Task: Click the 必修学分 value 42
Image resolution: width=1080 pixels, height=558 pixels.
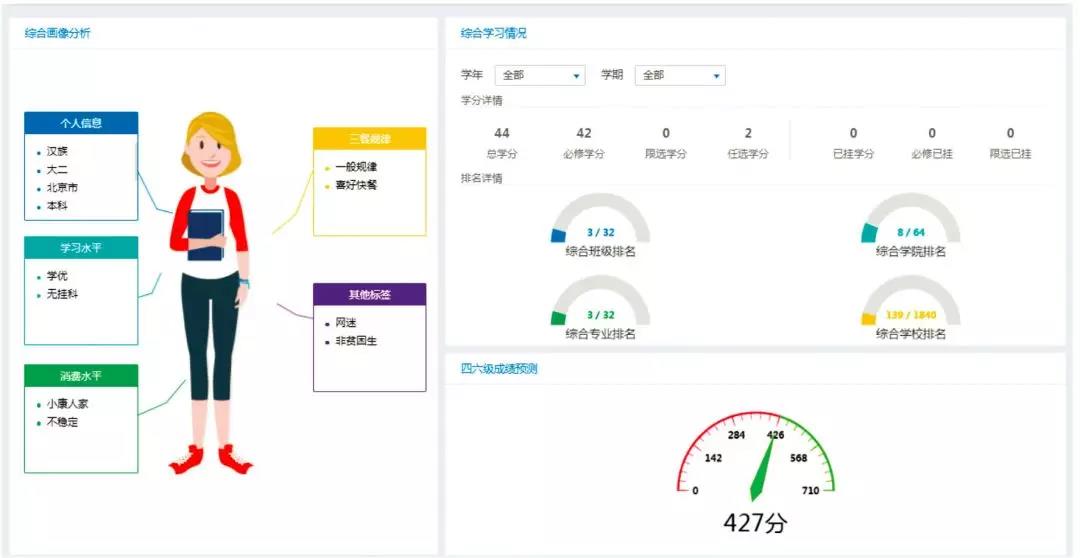Action: 584,133
